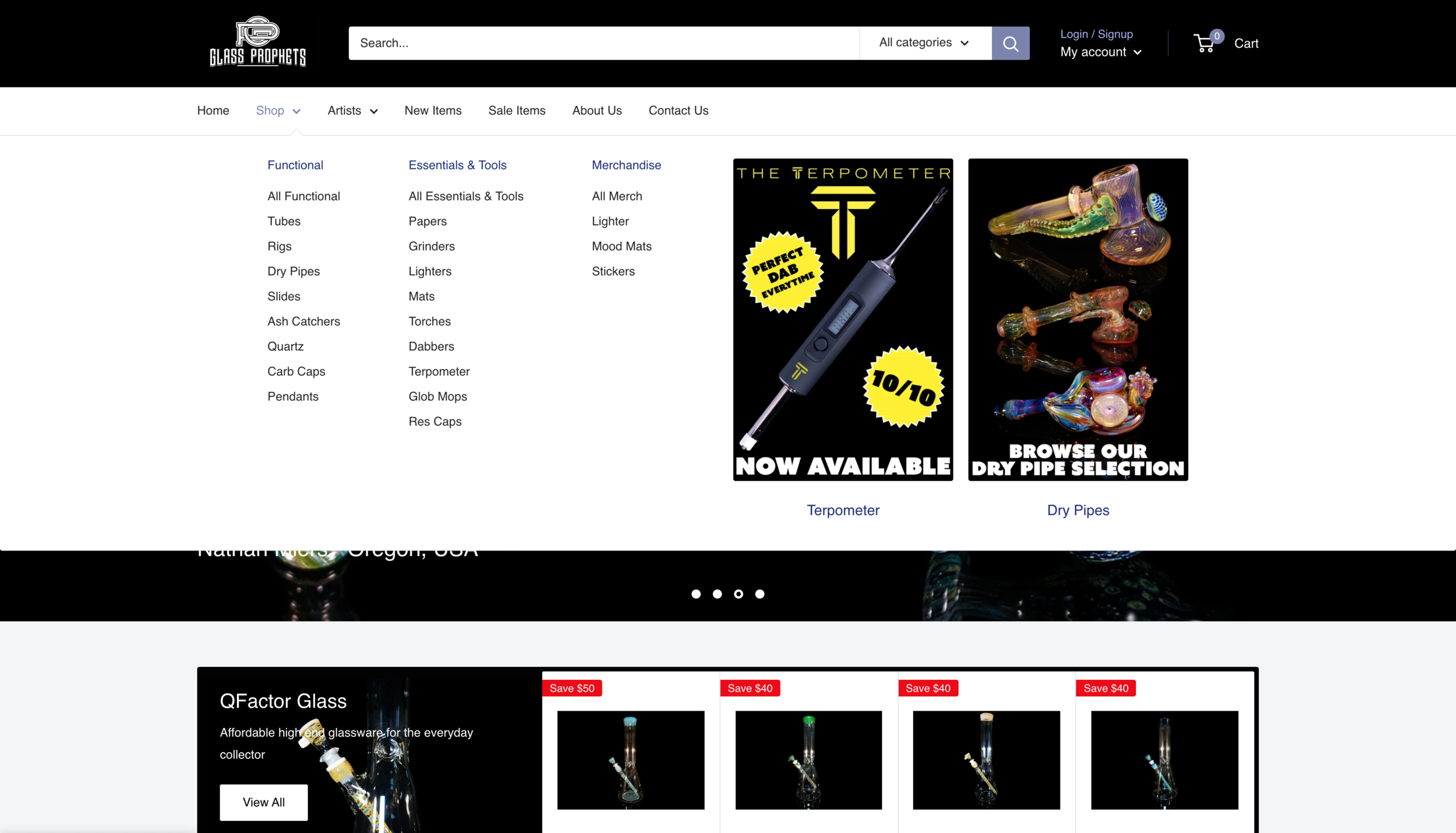Go to the first slideshow dot

point(696,594)
